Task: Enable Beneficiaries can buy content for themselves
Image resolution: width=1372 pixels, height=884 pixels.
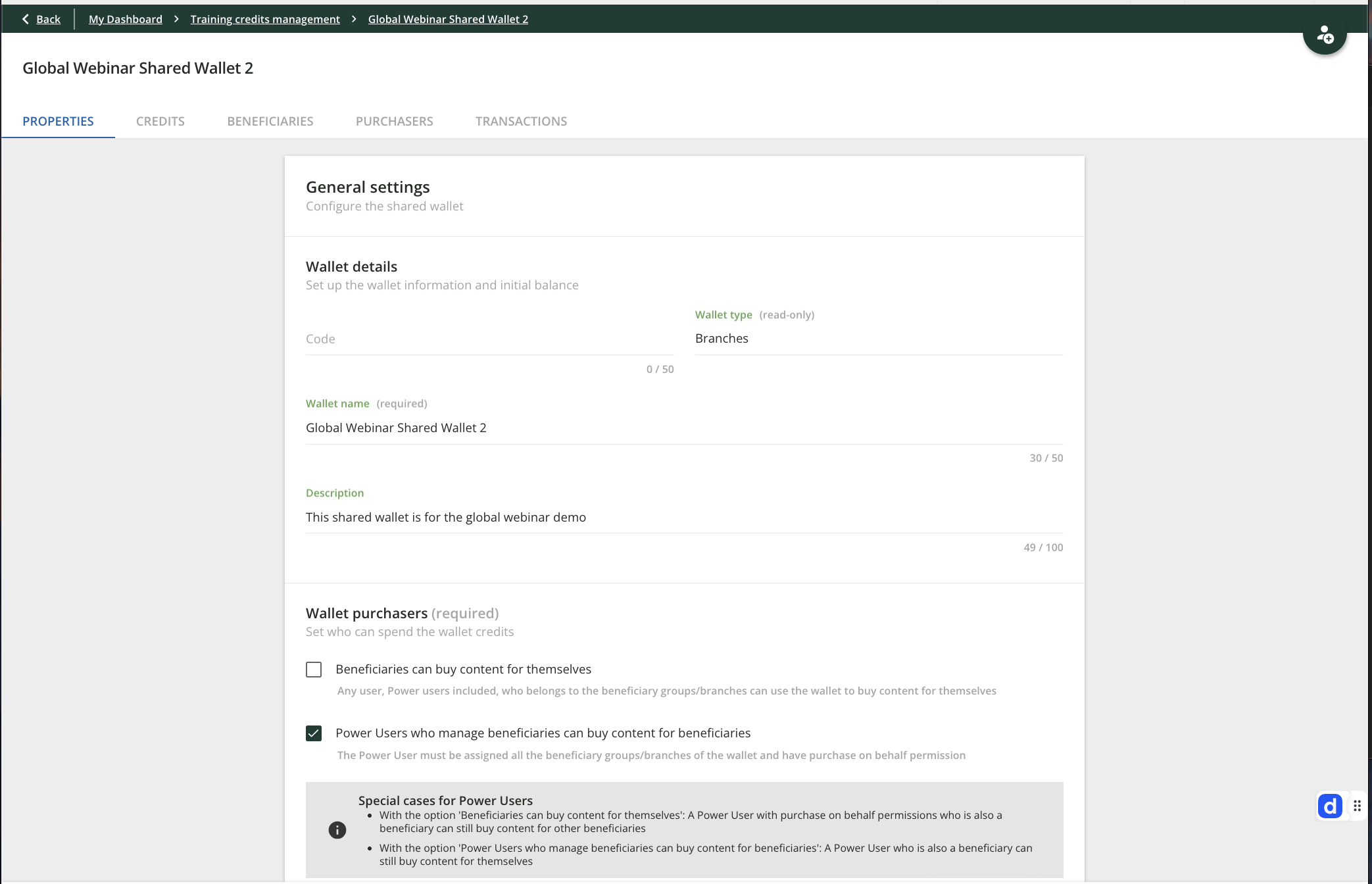Action: (314, 670)
